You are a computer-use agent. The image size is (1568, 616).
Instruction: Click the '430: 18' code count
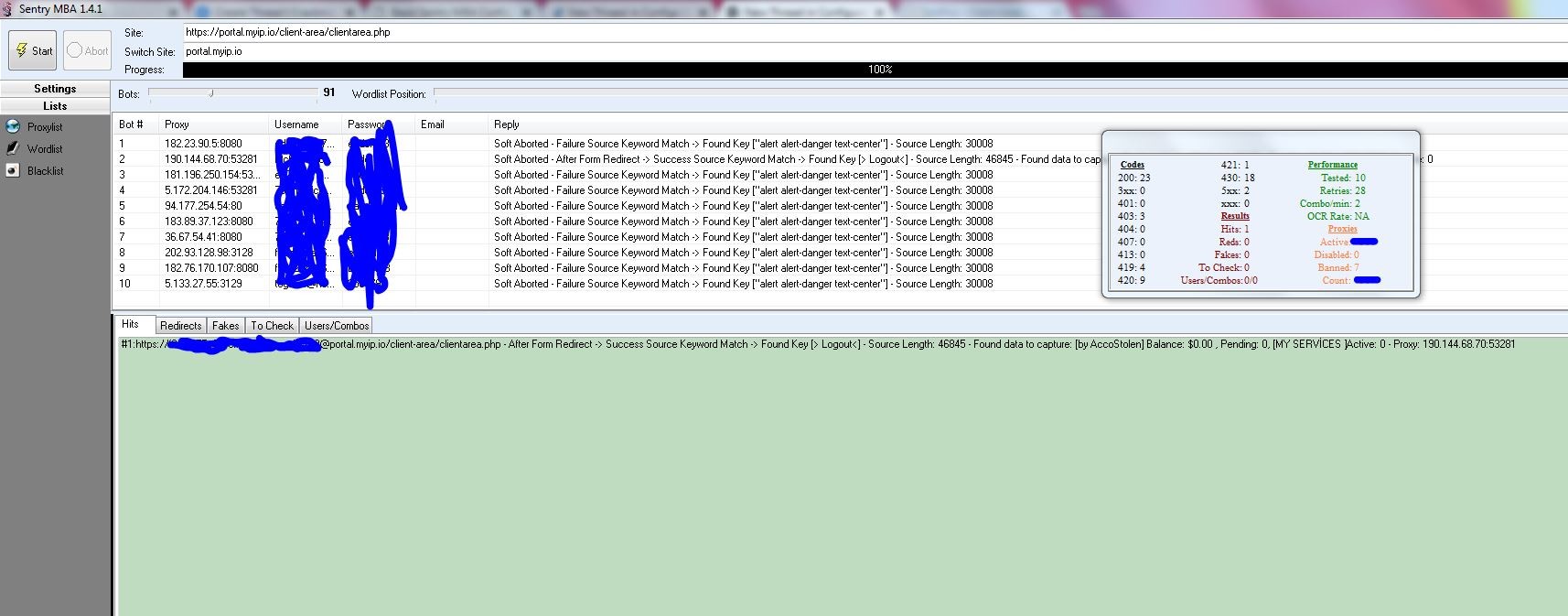click(1238, 178)
